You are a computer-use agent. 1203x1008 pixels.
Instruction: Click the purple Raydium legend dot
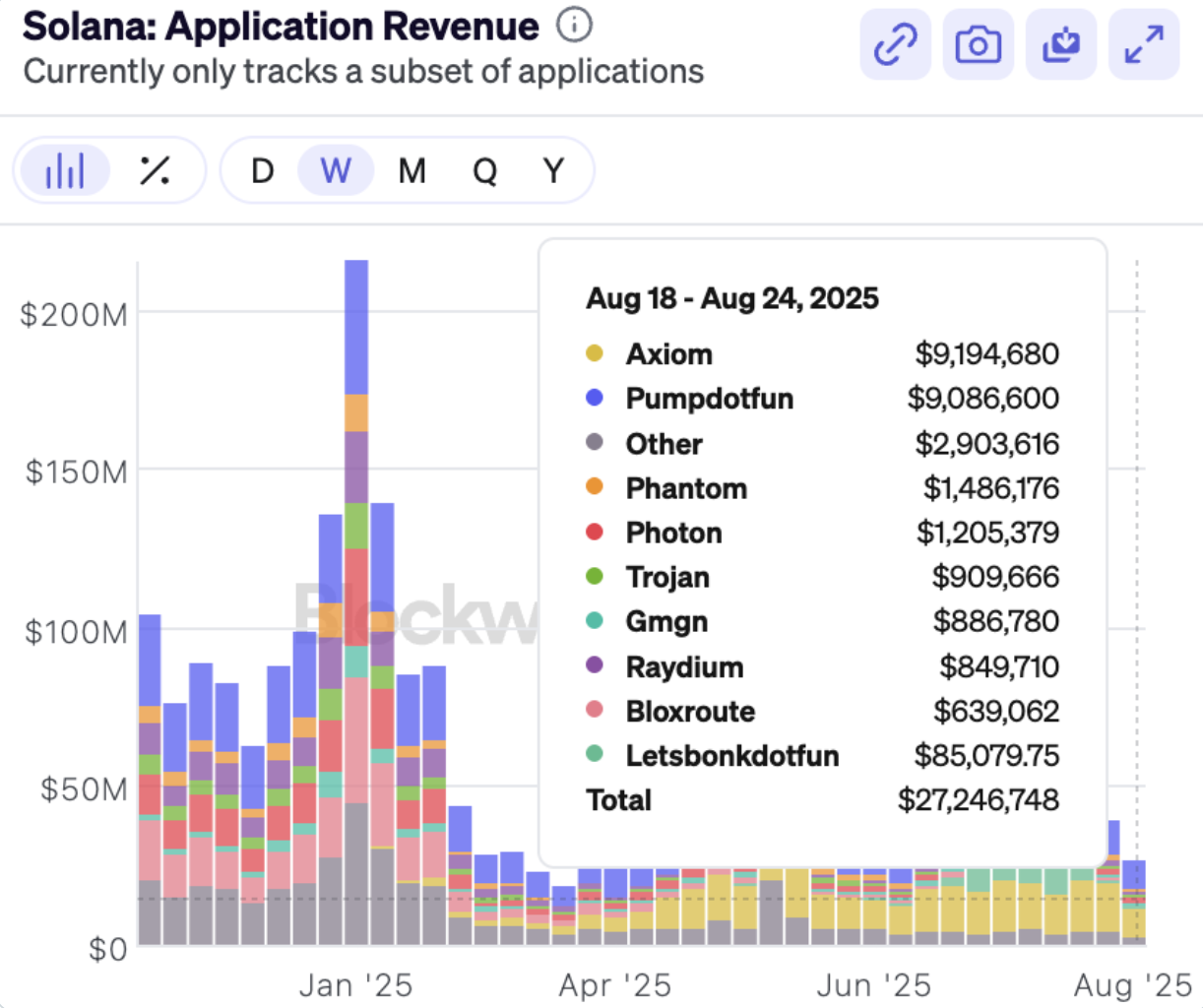tap(595, 664)
